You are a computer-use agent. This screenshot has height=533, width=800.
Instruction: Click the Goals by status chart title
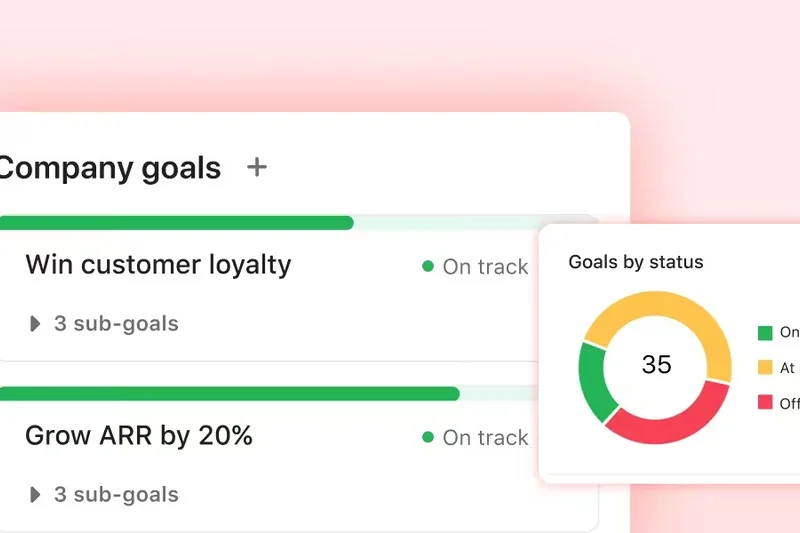(x=636, y=263)
